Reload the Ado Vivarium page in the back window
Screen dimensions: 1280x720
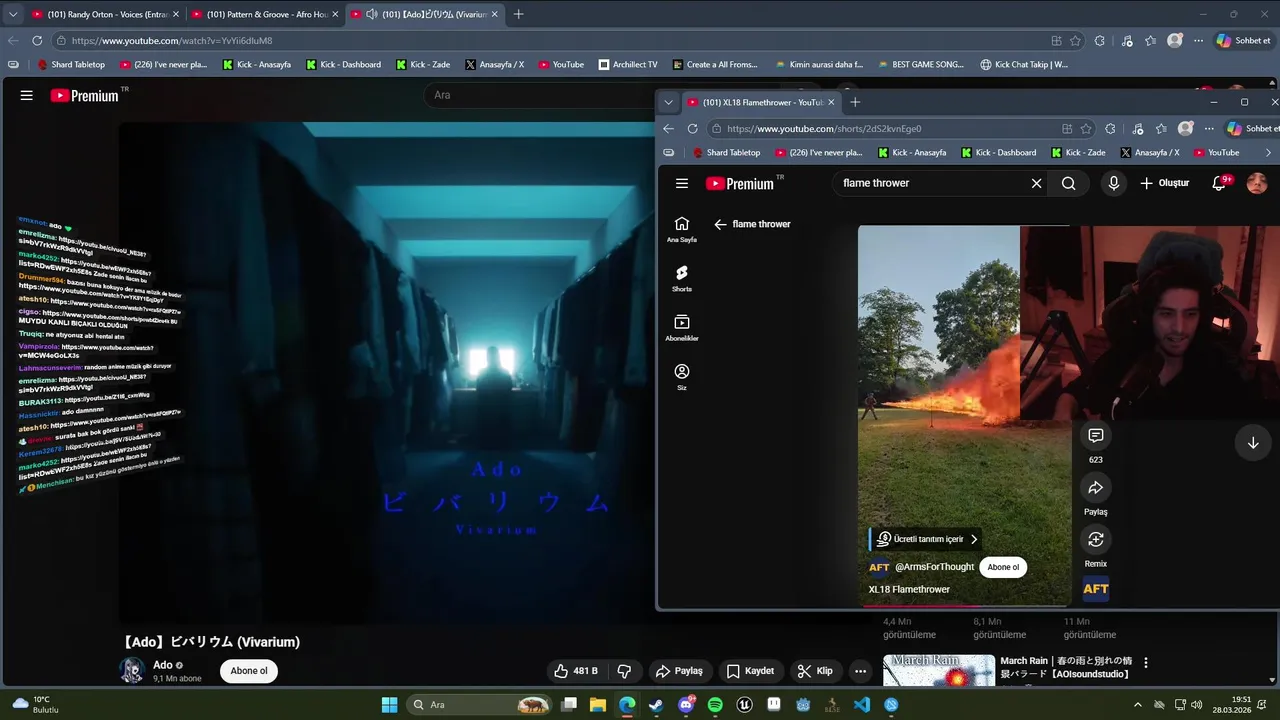(37, 40)
